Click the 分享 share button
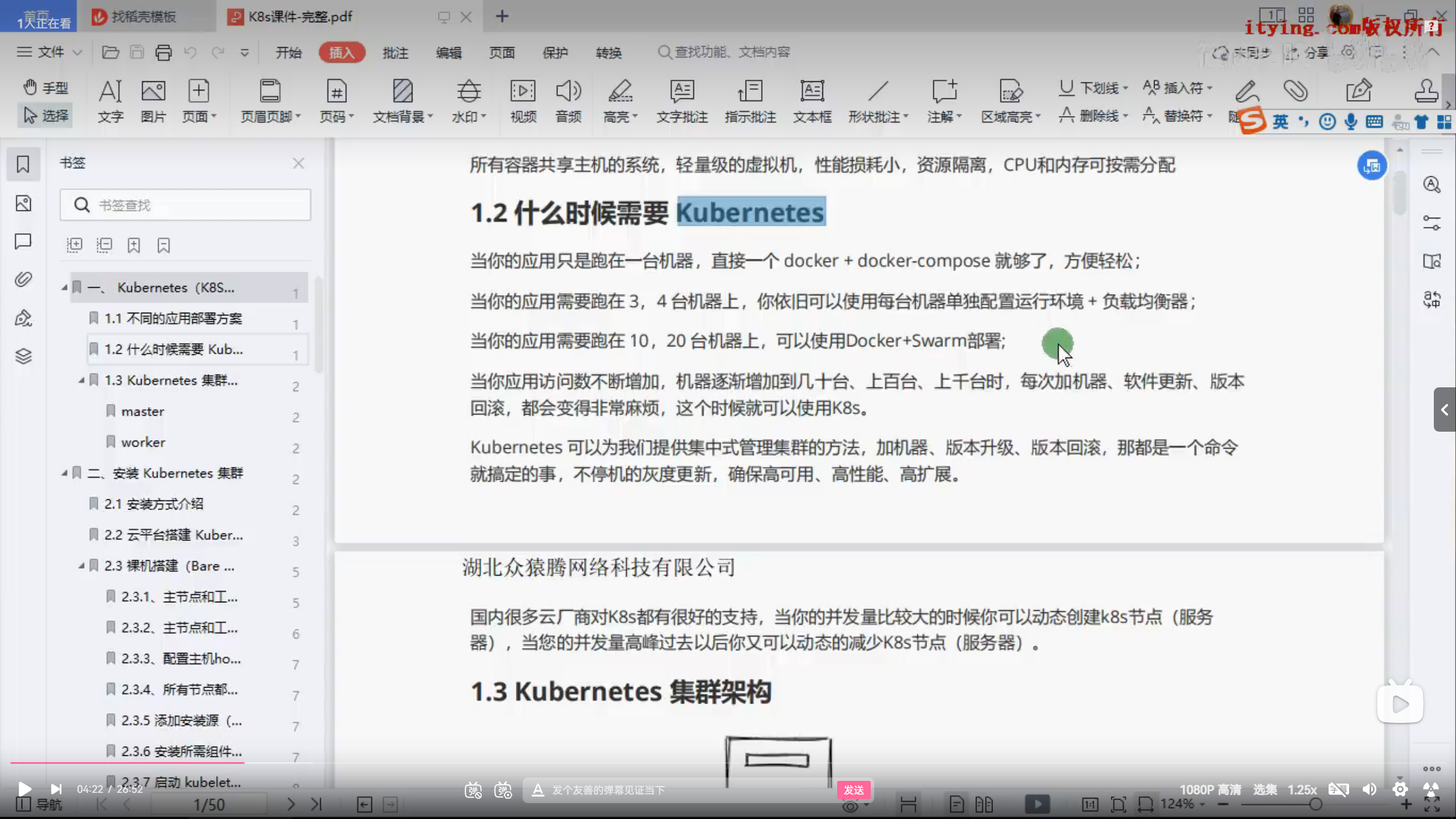Screen dimensions: 1456x819 coord(1307,53)
